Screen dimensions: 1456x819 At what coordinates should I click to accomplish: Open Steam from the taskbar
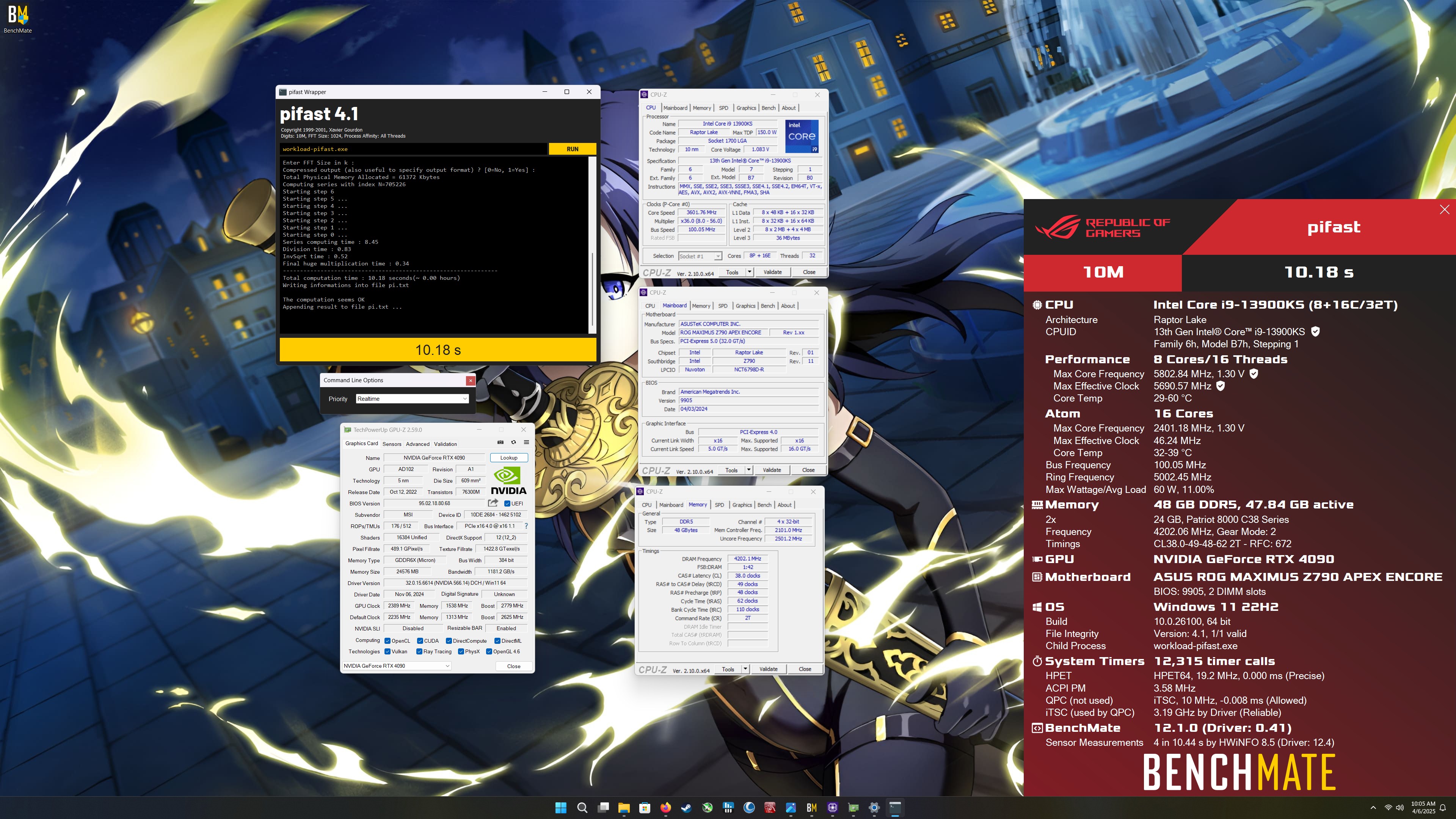point(686,808)
